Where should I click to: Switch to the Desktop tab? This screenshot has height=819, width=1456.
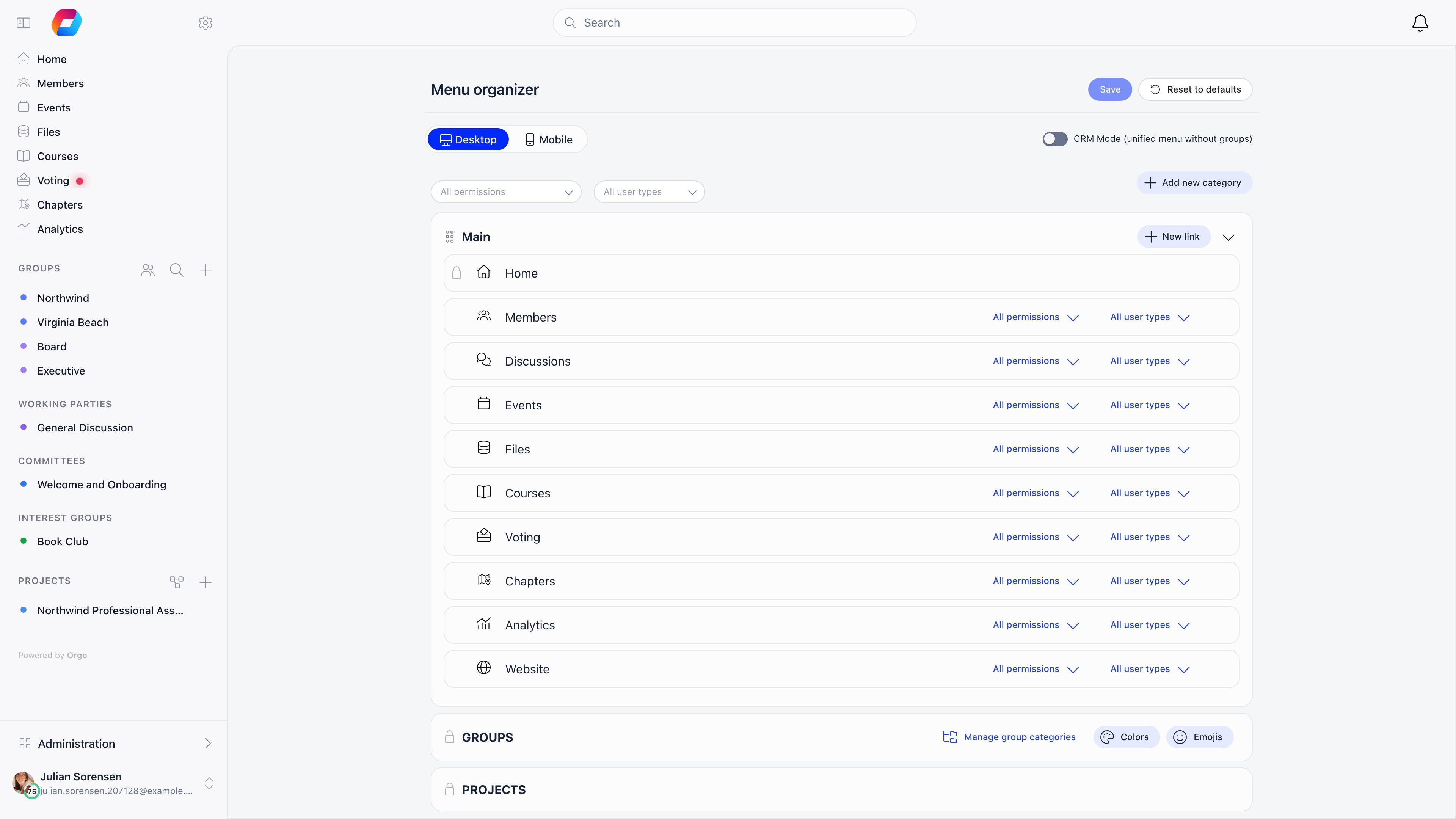click(x=468, y=140)
